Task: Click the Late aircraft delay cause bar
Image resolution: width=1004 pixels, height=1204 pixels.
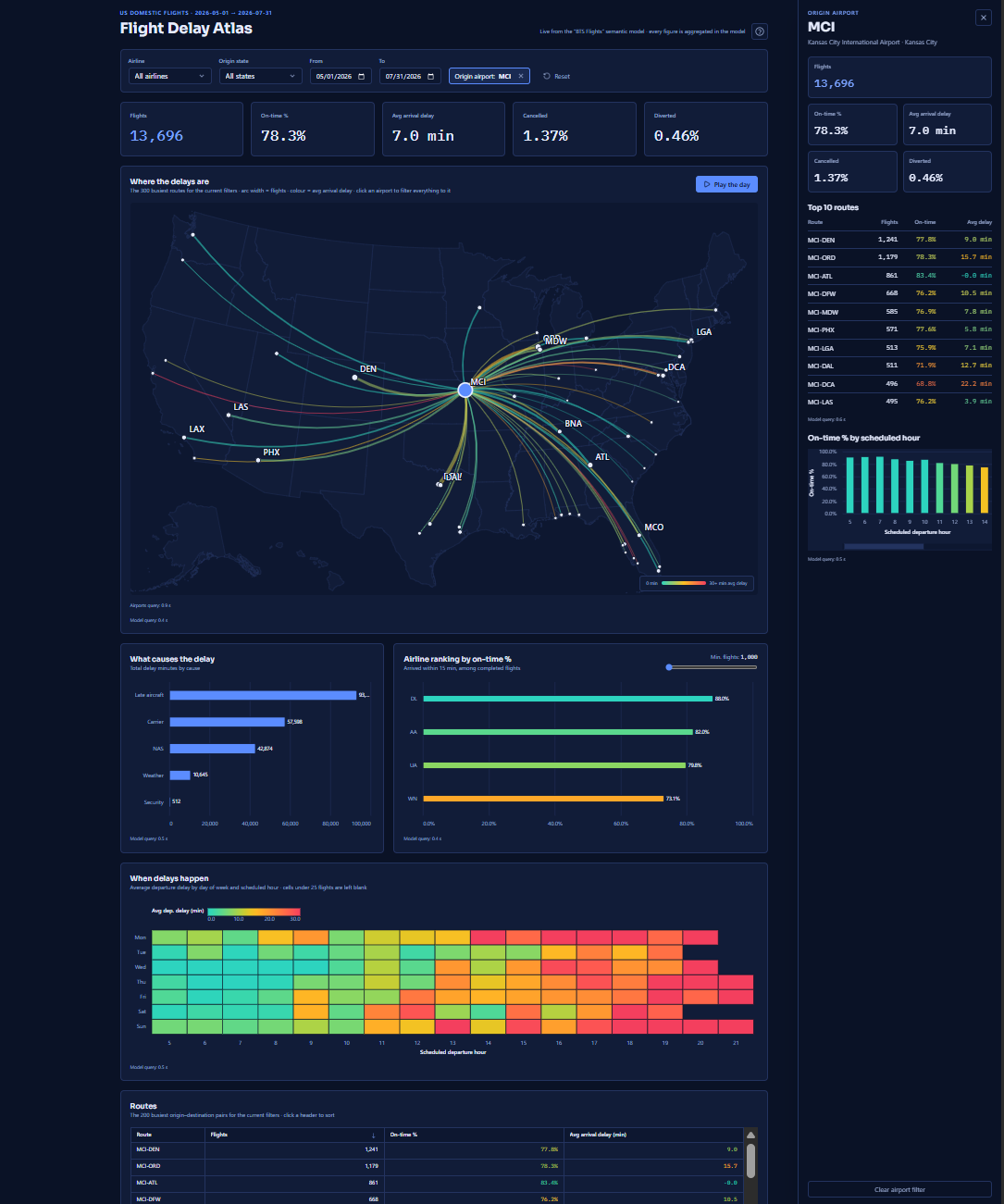Action: pos(263,695)
